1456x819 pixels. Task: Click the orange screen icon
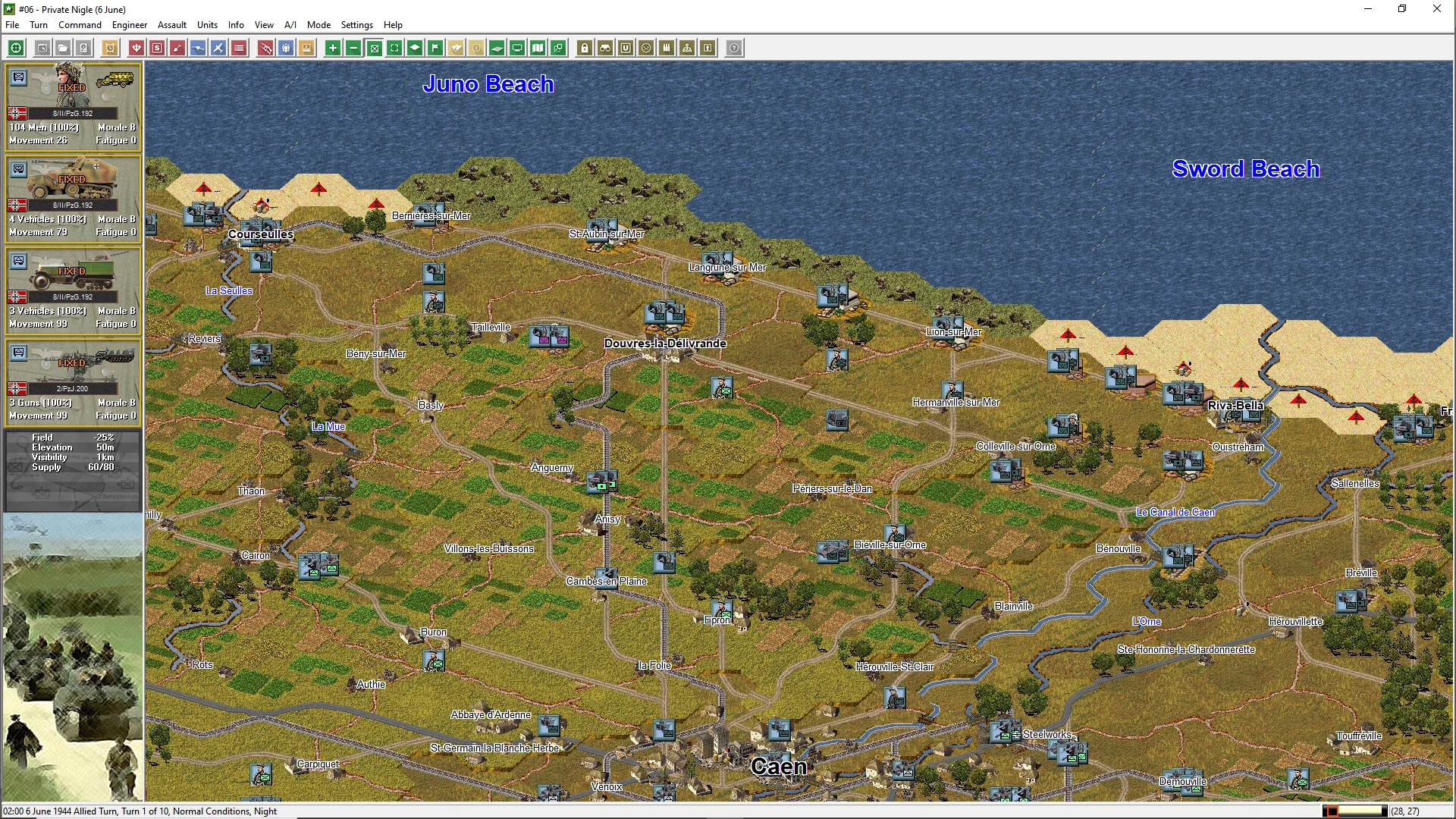pyautogui.click(x=306, y=48)
